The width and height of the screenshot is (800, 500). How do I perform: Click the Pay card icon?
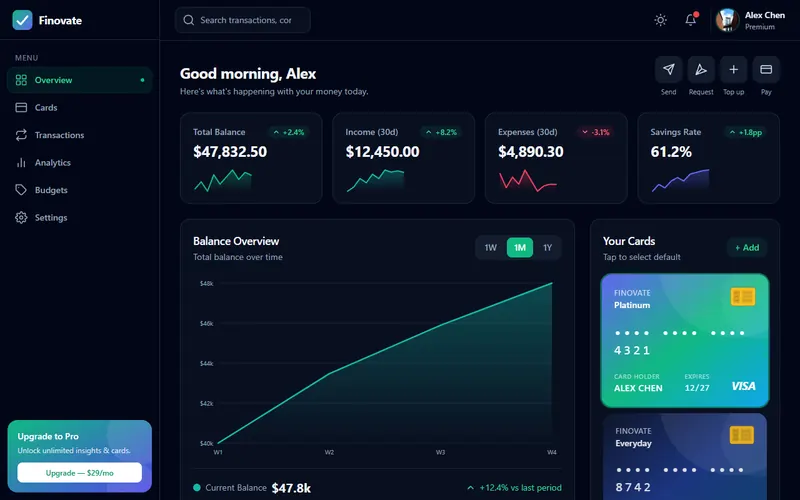click(x=766, y=69)
